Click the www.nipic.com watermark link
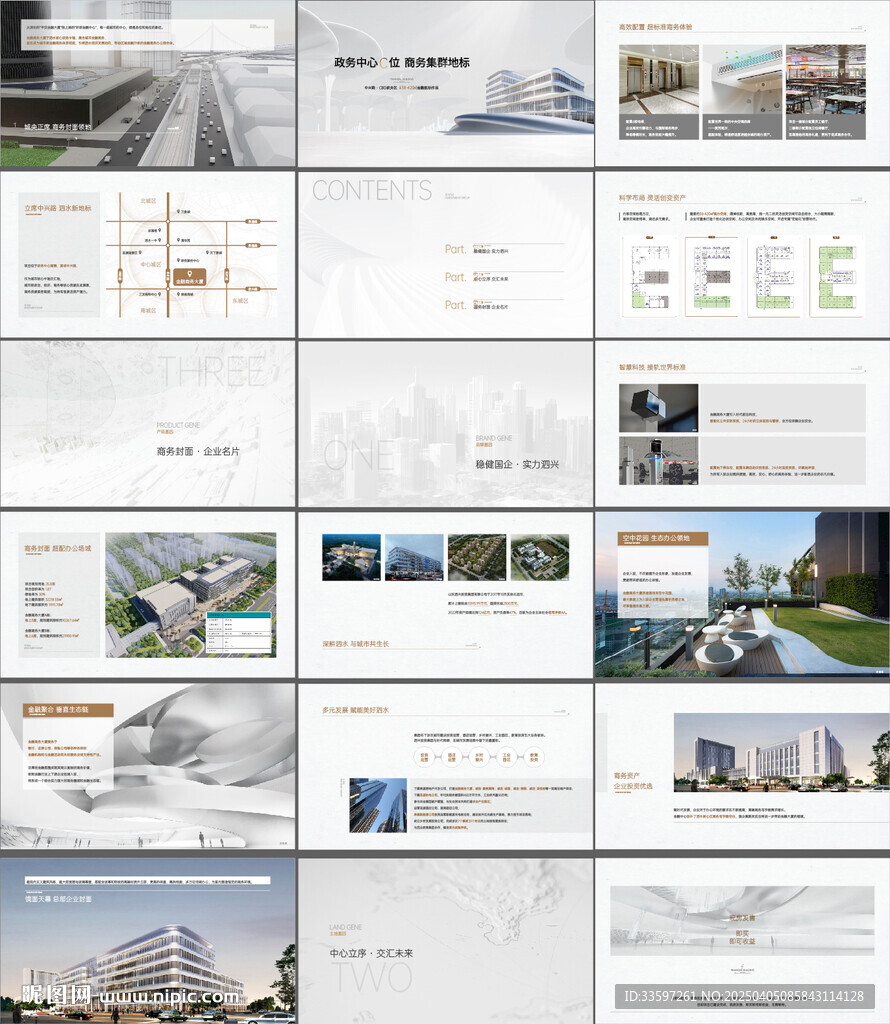890x1024 pixels. (169, 997)
